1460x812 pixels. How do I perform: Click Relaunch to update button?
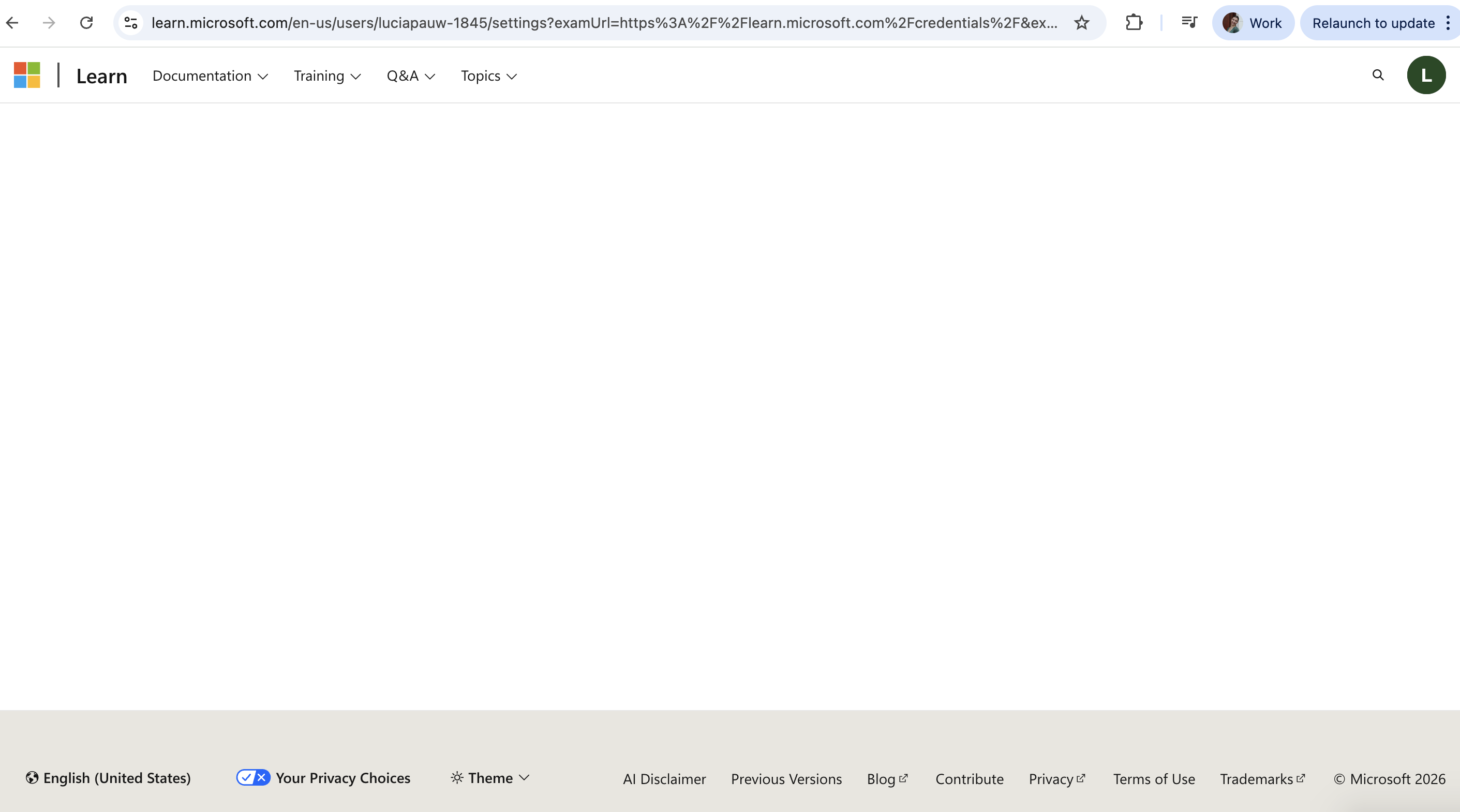[1373, 23]
